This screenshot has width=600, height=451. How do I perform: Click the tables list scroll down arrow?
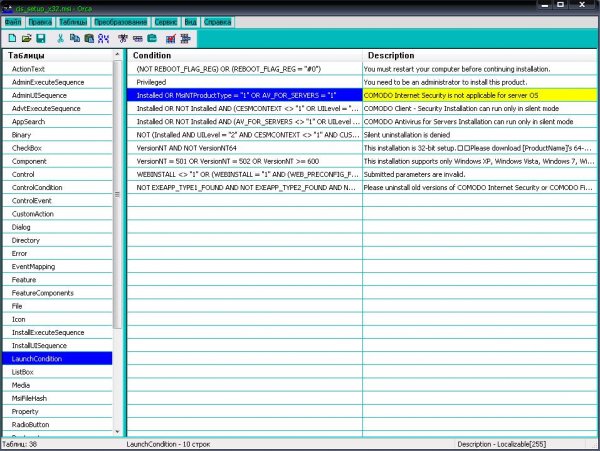tap(117, 431)
